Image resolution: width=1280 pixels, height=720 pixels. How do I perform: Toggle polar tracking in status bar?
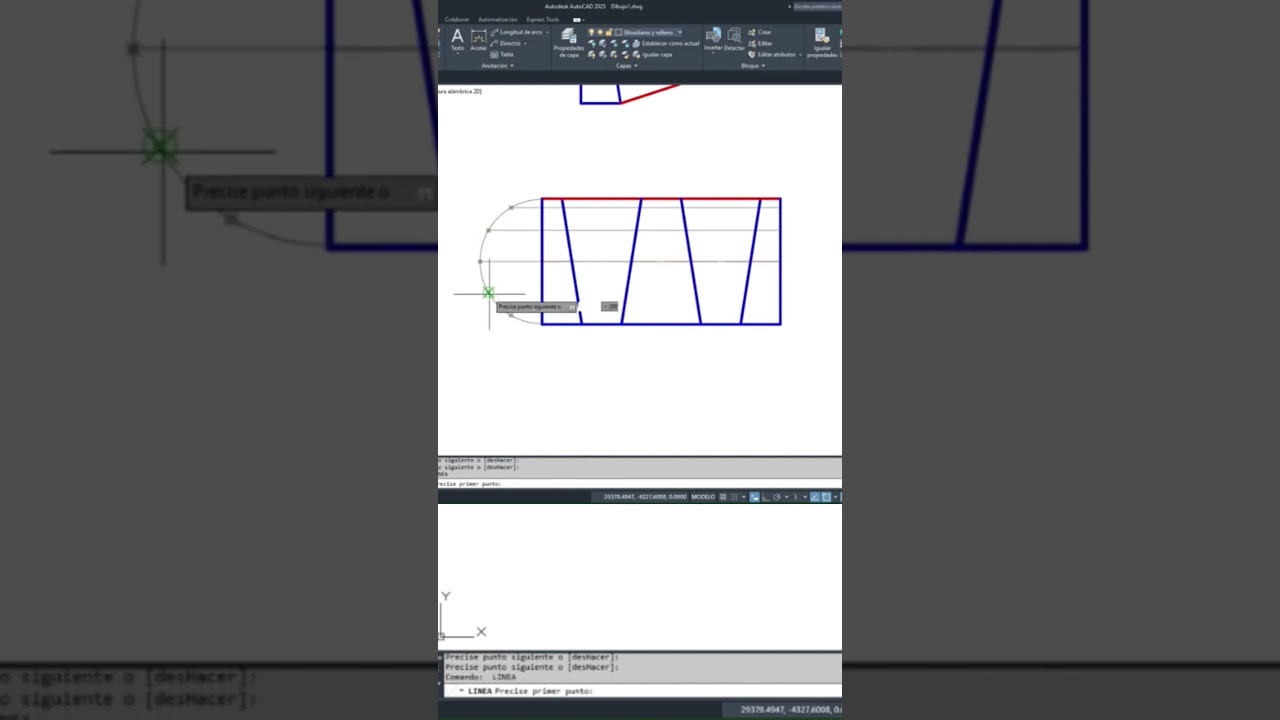777,496
